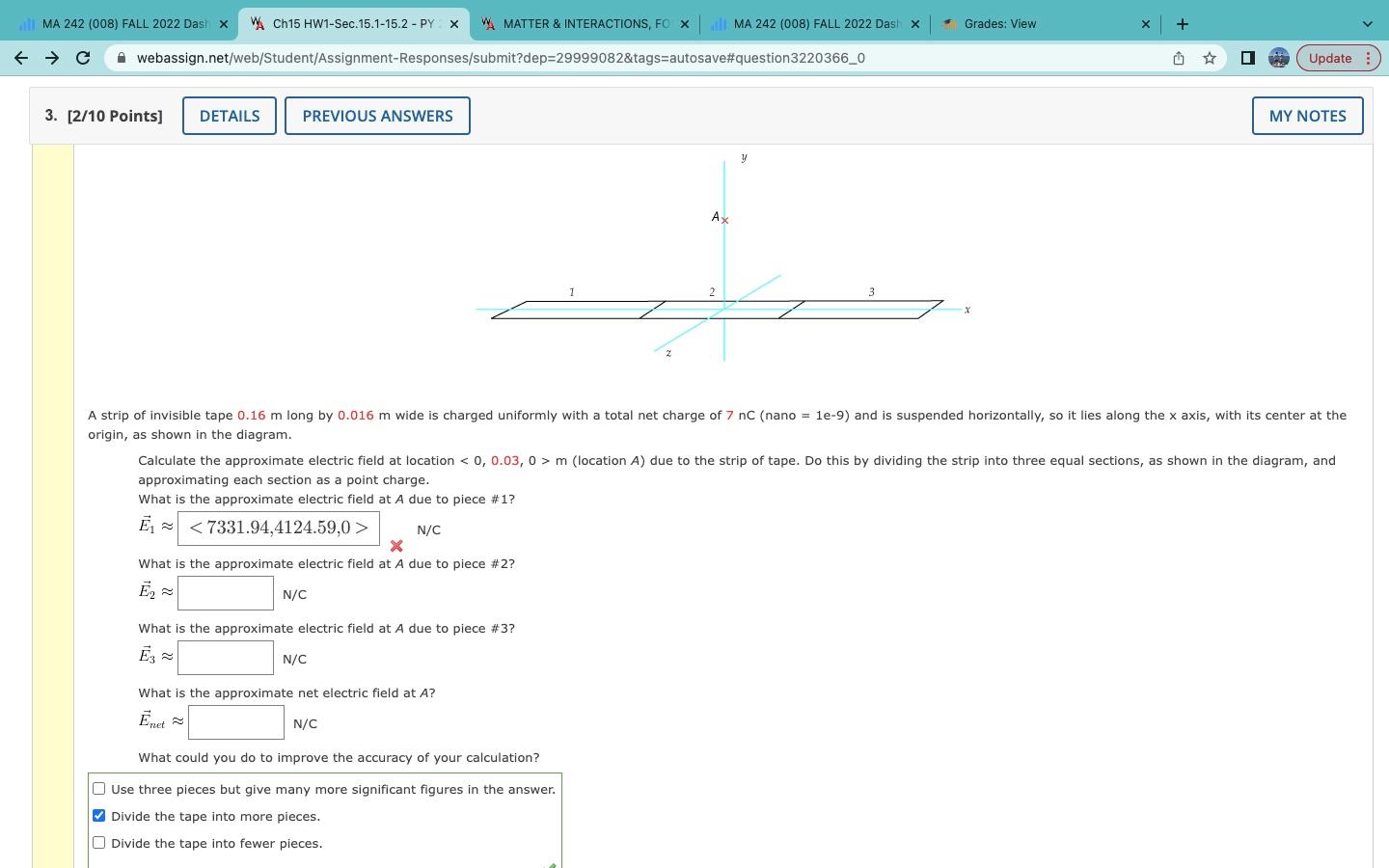Screen dimensions: 1389x868
Task: Uncheck 'Divide the tape into more pieces'
Action: click(x=98, y=815)
